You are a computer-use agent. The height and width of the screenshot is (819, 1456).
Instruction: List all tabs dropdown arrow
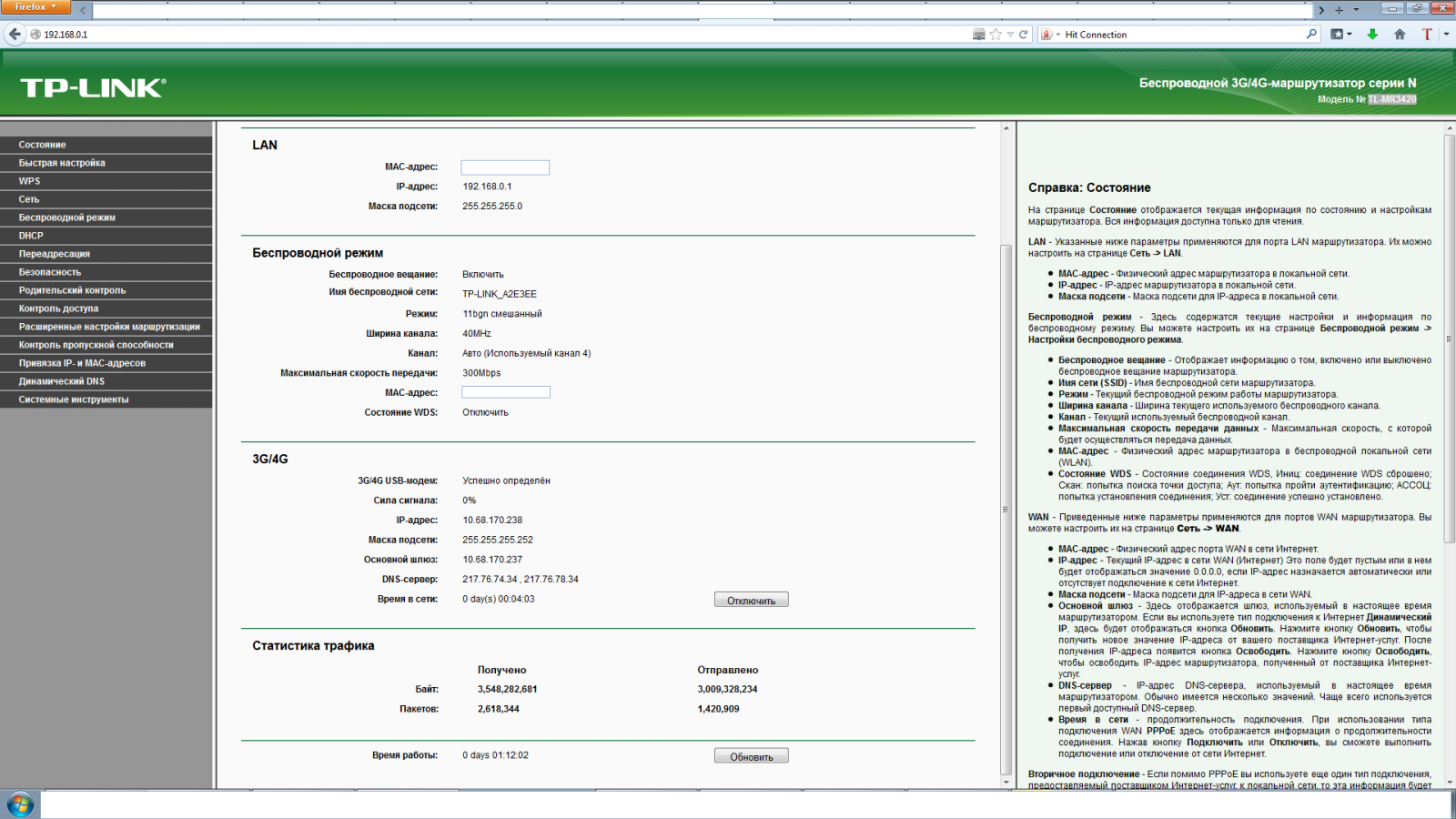[x=1356, y=10]
